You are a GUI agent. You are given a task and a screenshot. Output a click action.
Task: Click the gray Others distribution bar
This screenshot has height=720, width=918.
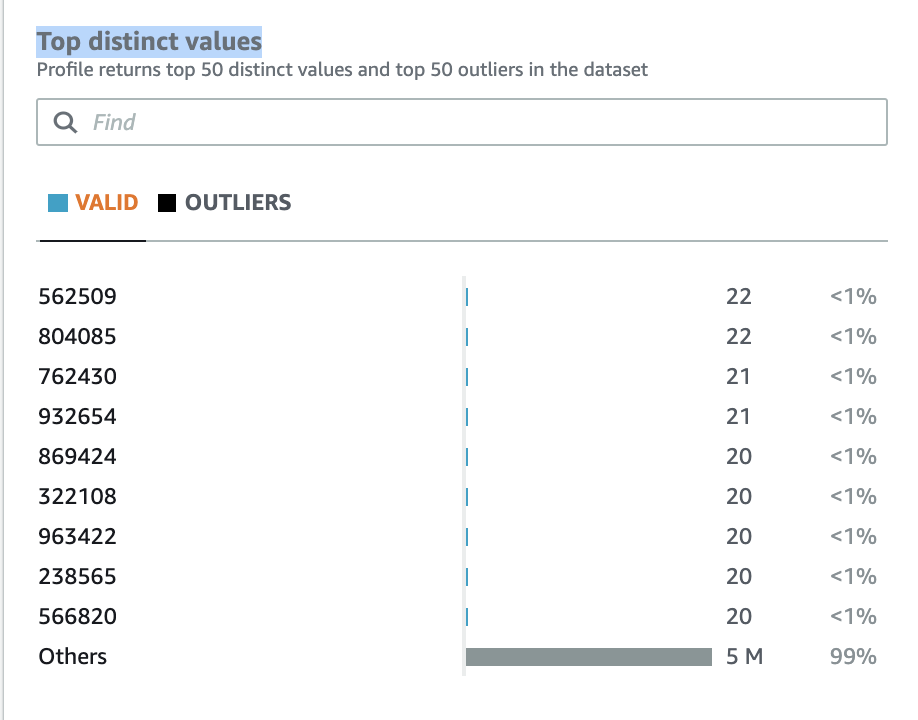(x=589, y=657)
